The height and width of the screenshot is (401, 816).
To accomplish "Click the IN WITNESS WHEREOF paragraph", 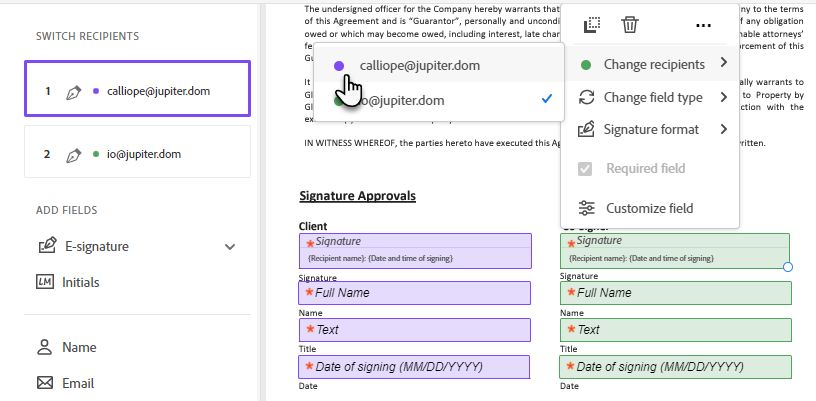I will 535,143.
